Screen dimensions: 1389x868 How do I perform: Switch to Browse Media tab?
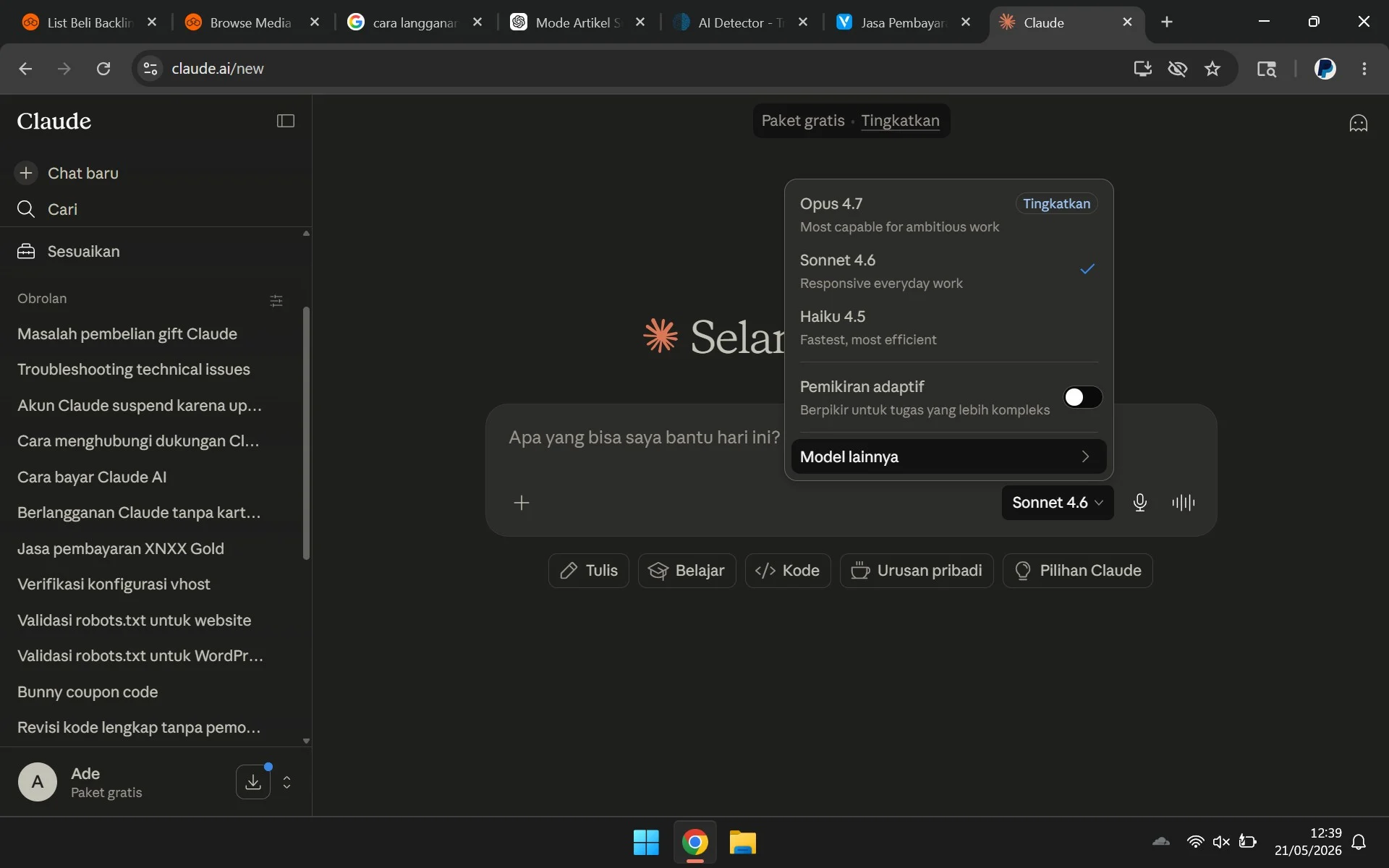(250, 22)
